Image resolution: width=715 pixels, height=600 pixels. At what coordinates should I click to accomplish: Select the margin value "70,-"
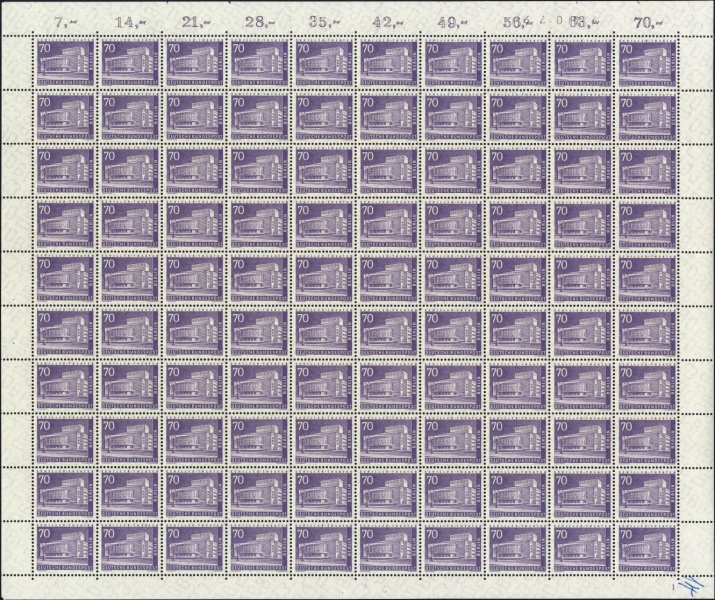[648, 22]
